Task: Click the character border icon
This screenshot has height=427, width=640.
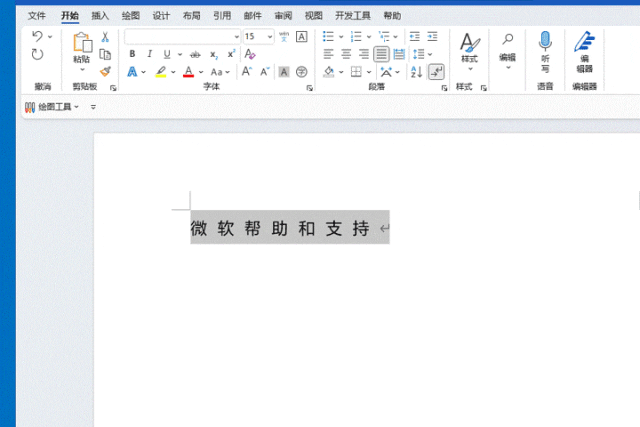Action: (302, 37)
